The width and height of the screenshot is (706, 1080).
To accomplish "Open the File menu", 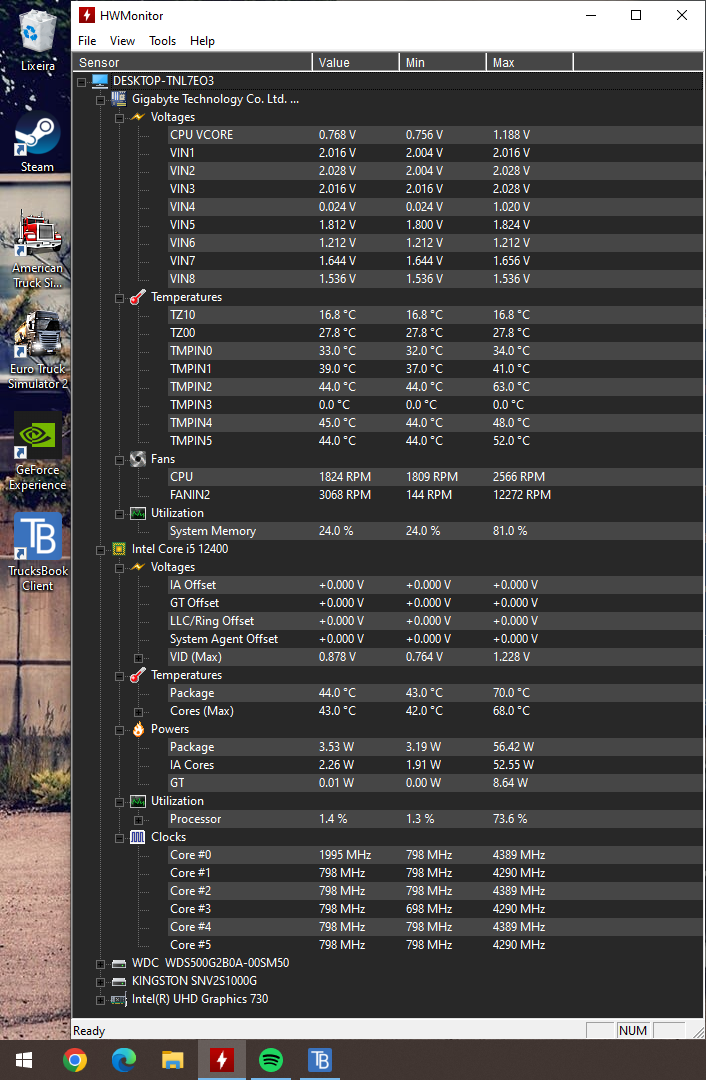I will 87,41.
